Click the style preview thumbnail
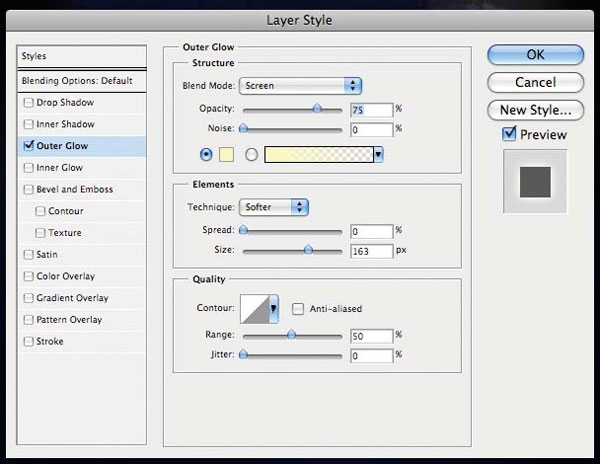The image size is (600, 464). (x=535, y=182)
